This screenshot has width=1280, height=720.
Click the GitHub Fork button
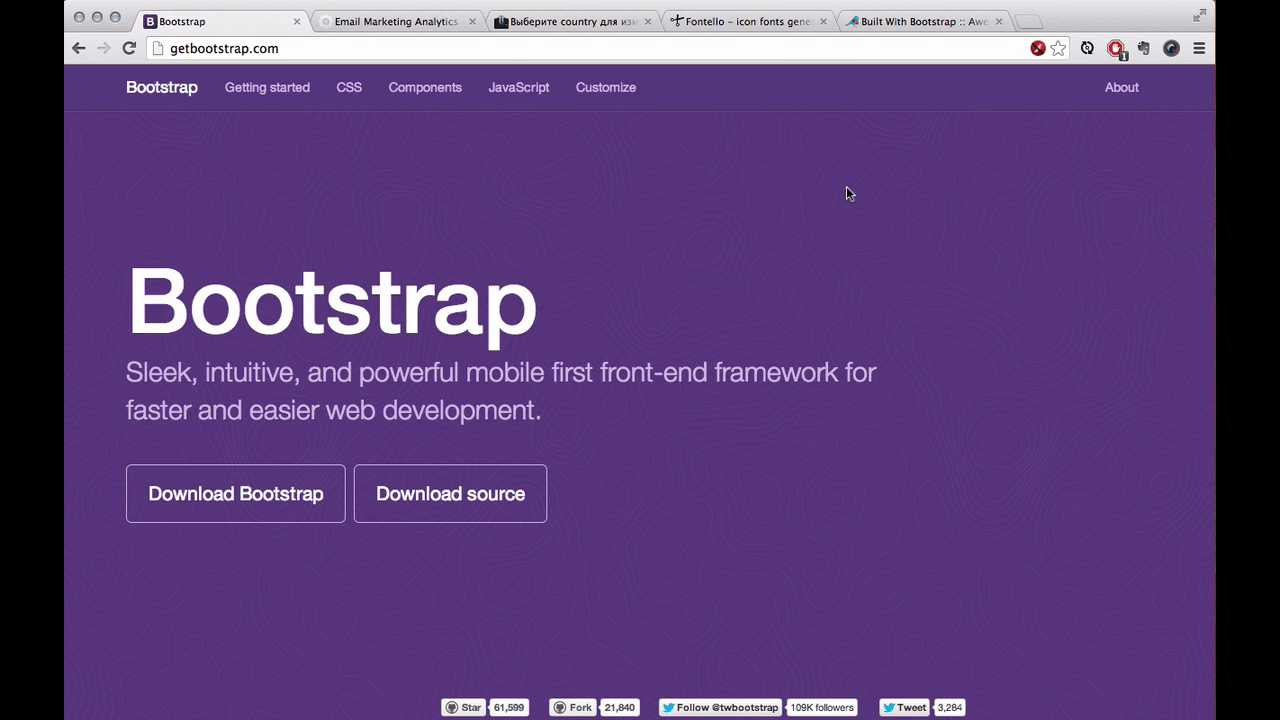click(574, 707)
